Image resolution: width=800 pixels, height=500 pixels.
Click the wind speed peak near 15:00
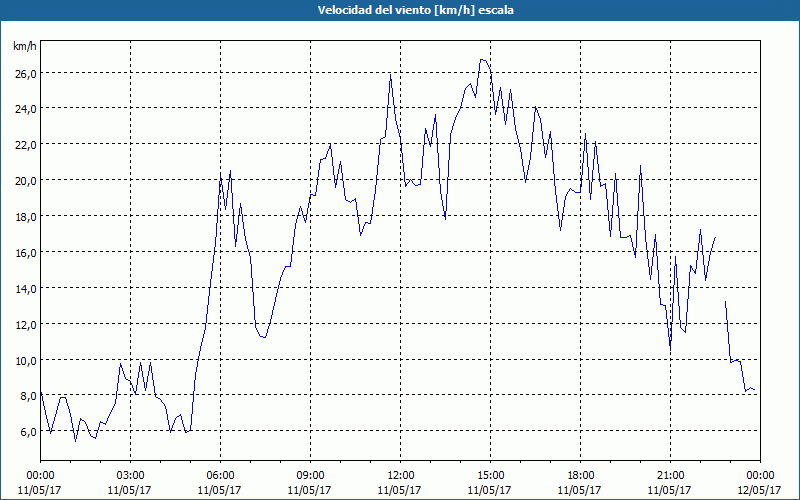(x=483, y=60)
